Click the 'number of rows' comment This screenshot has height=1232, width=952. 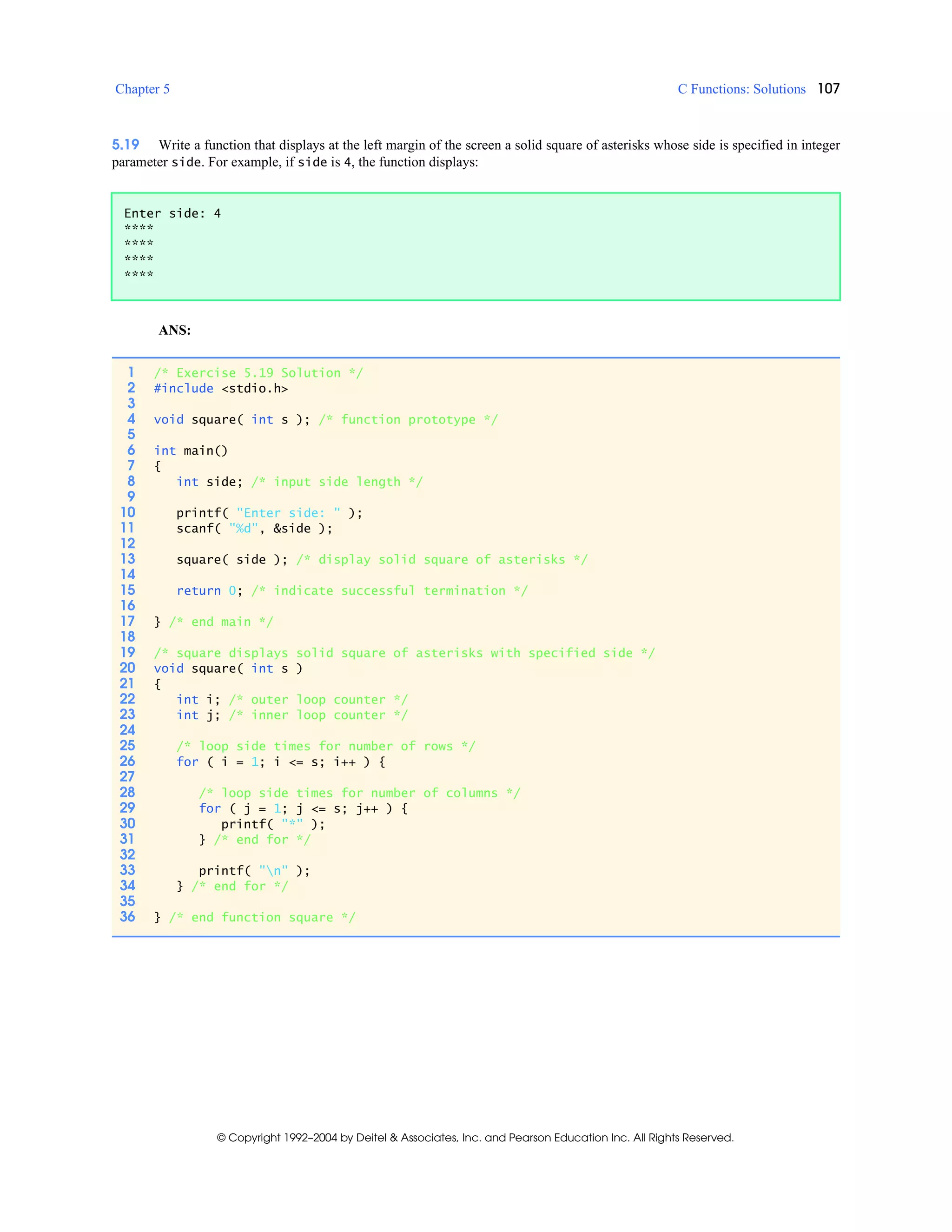(x=326, y=746)
